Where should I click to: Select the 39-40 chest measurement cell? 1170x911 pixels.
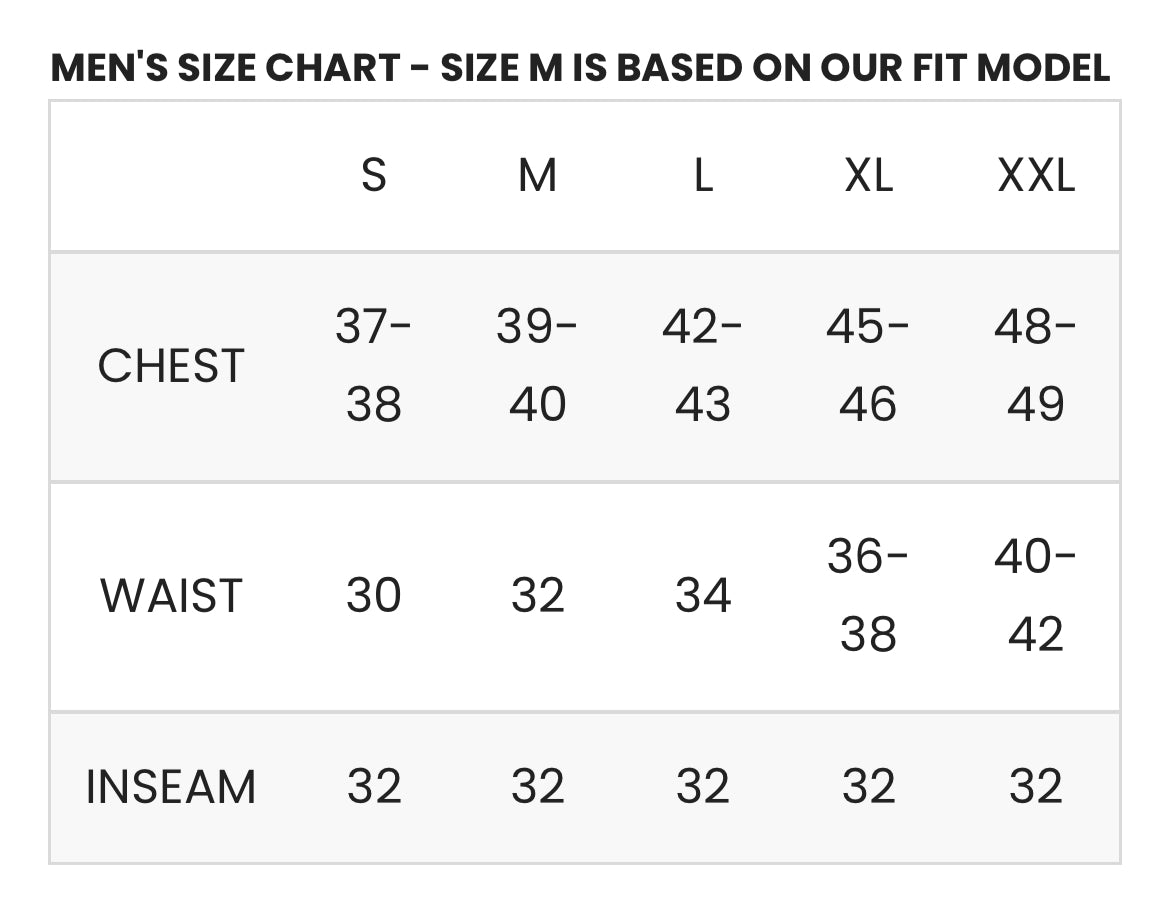538,366
